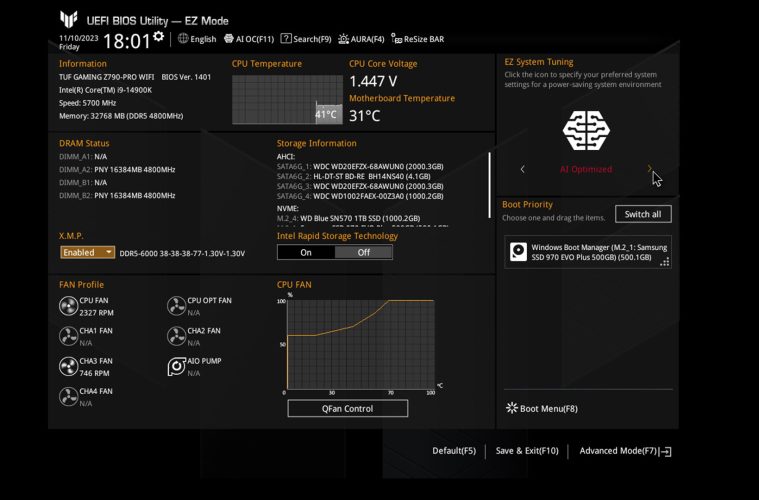Select Windows Boot Manager boot entry
Image resolution: width=759 pixels, height=500 pixels.
(588, 252)
